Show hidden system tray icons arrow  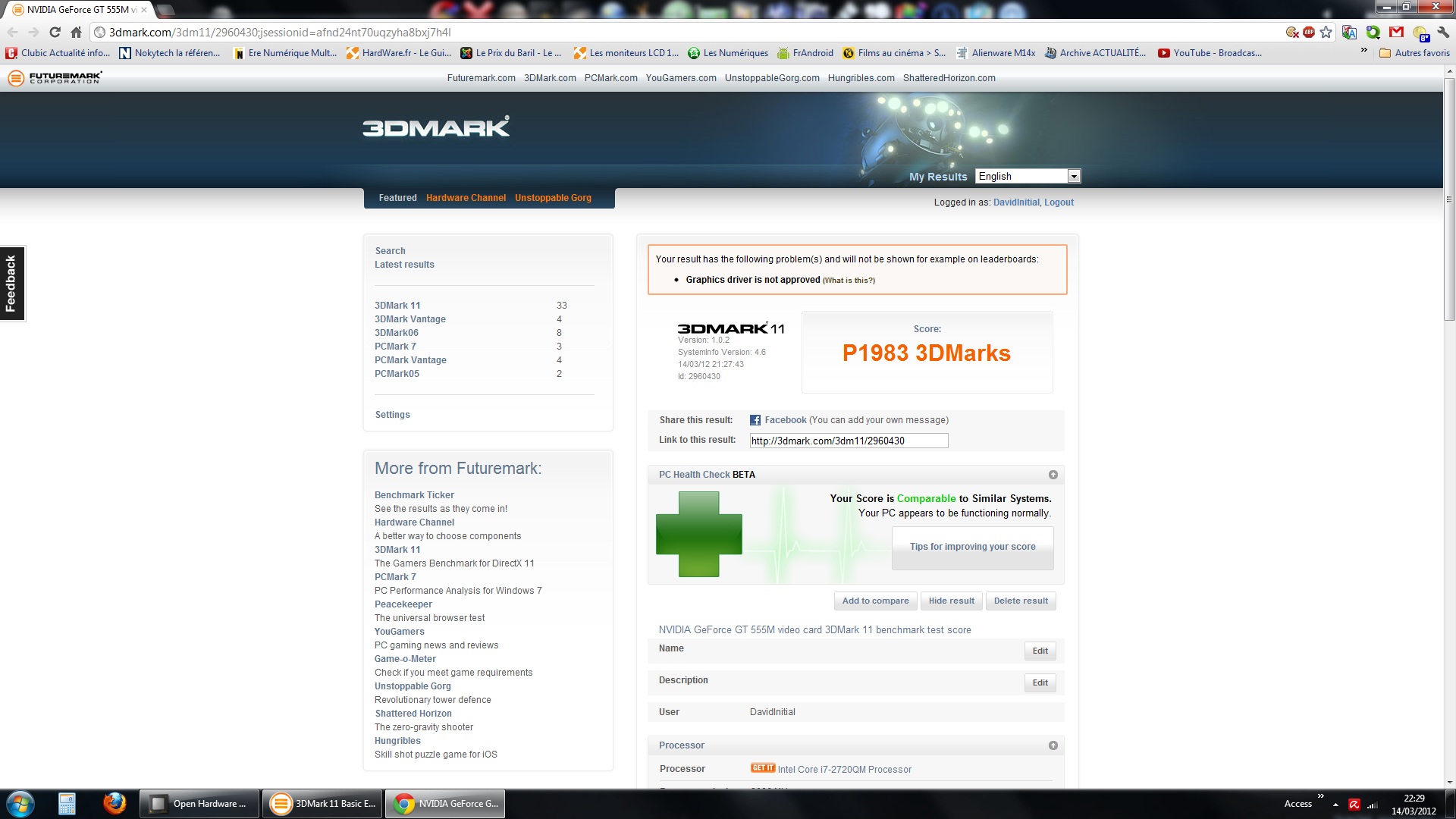[1335, 805]
